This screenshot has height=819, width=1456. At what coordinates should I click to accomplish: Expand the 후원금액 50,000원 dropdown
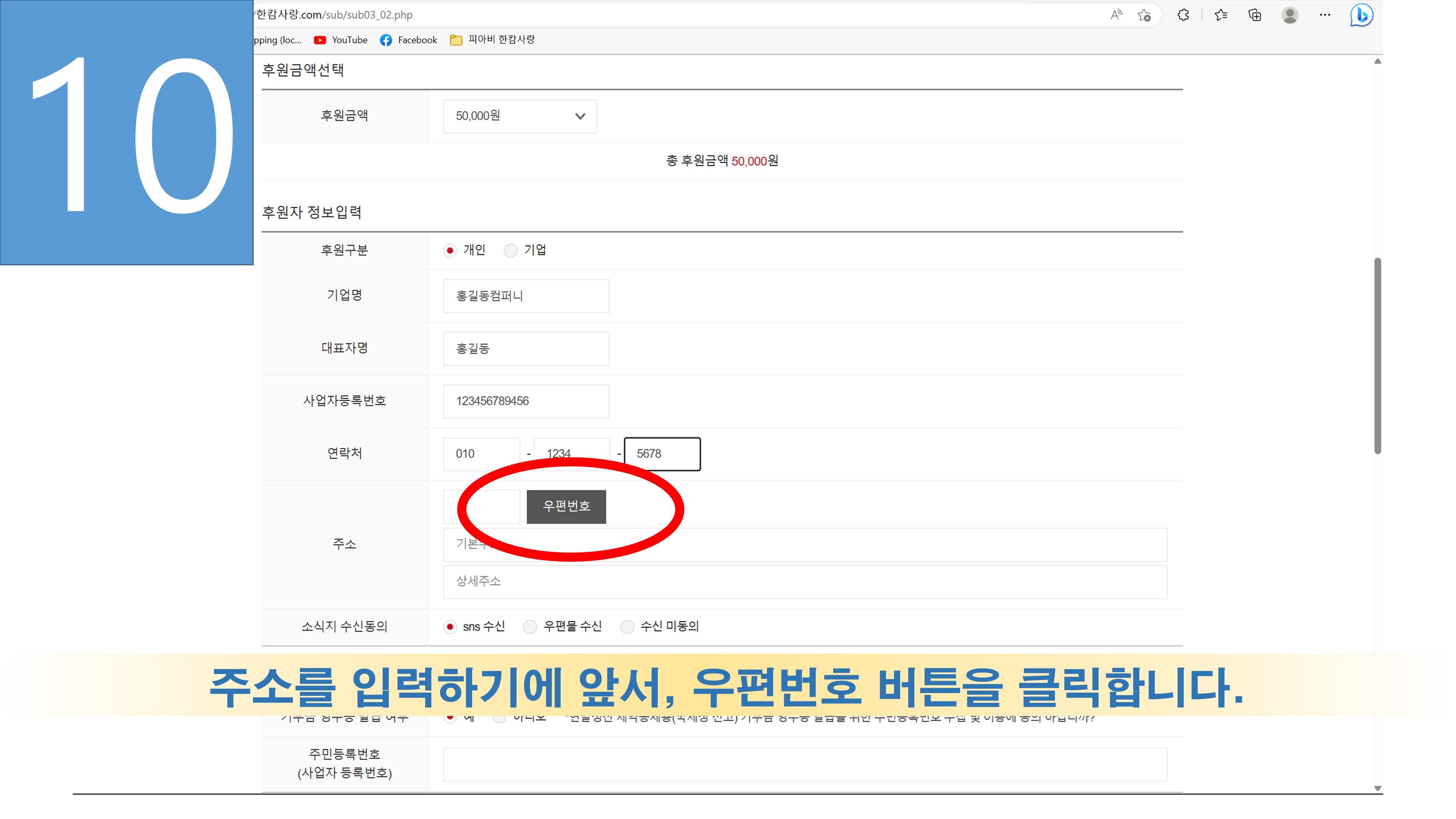[x=519, y=116]
